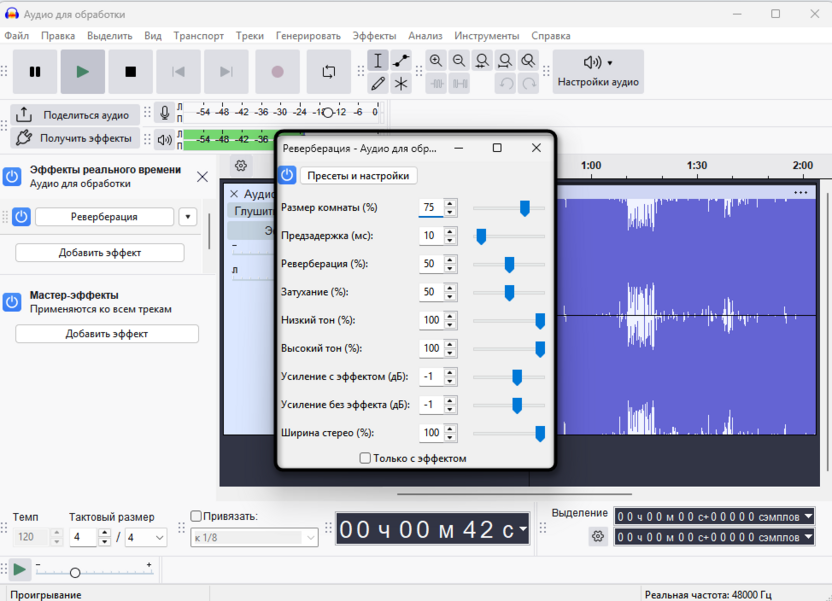Start playback with the green Play button
The width and height of the screenshot is (832, 601).
coord(83,72)
